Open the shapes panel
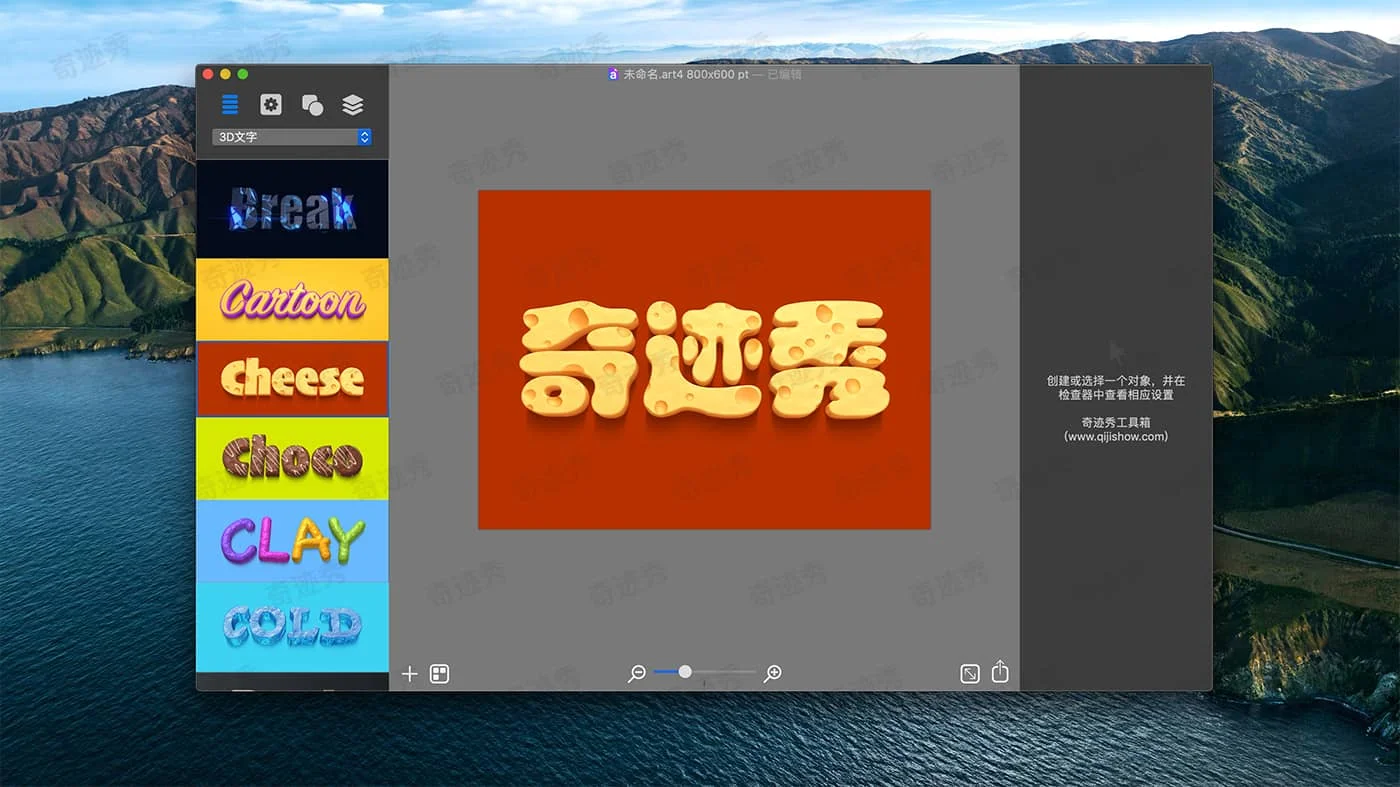Viewport: 1400px width, 787px height. coord(311,104)
